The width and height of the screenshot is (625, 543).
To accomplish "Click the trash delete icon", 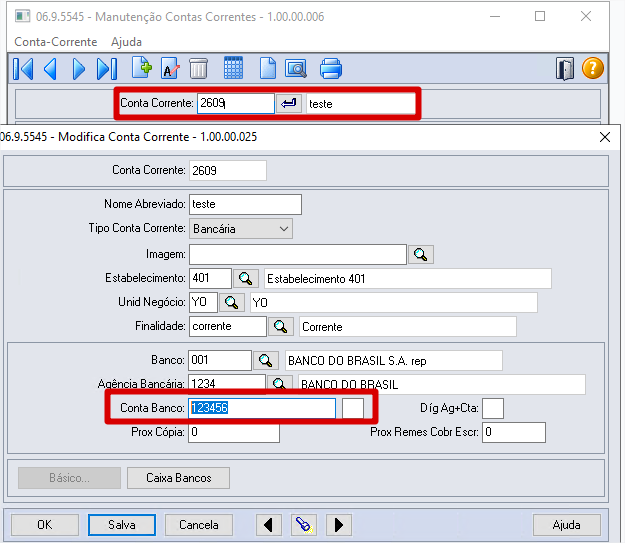I will coord(198,68).
